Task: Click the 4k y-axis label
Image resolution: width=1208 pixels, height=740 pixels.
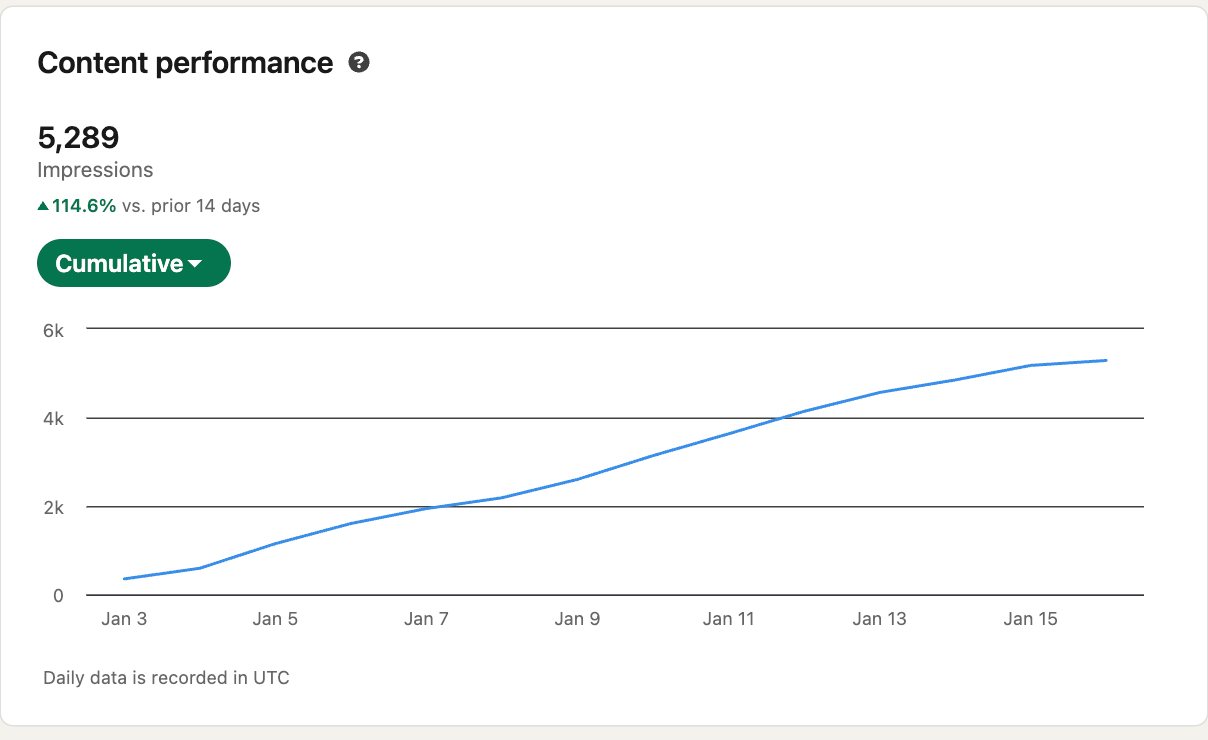Action: pos(52,419)
